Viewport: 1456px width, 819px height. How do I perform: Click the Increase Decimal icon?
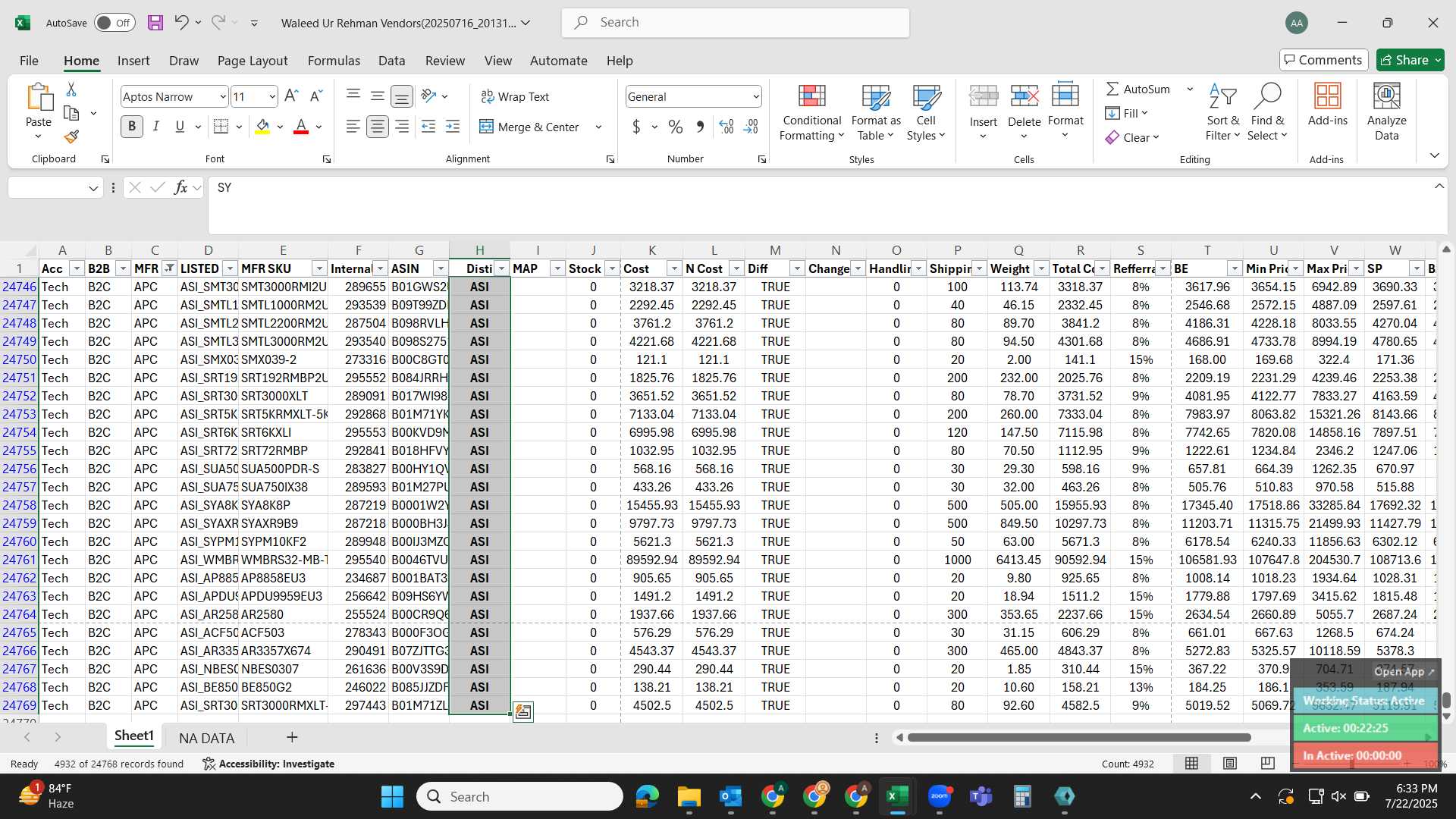click(726, 127)
